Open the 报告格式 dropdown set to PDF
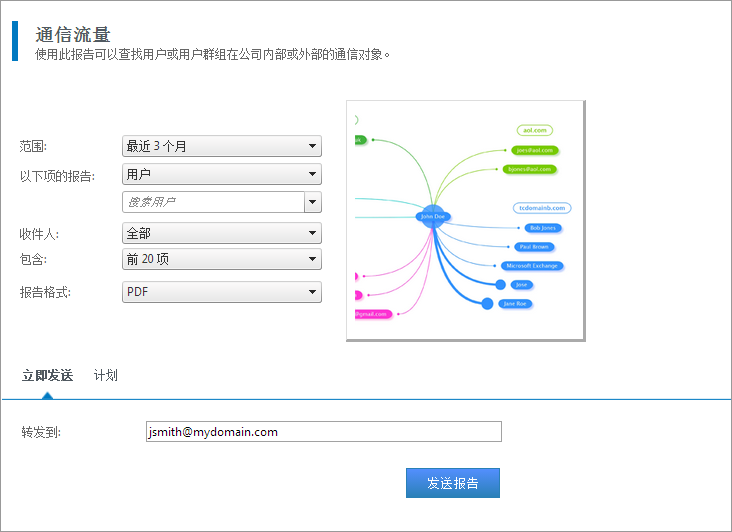 pyautogui.click(x=221, y=293)
